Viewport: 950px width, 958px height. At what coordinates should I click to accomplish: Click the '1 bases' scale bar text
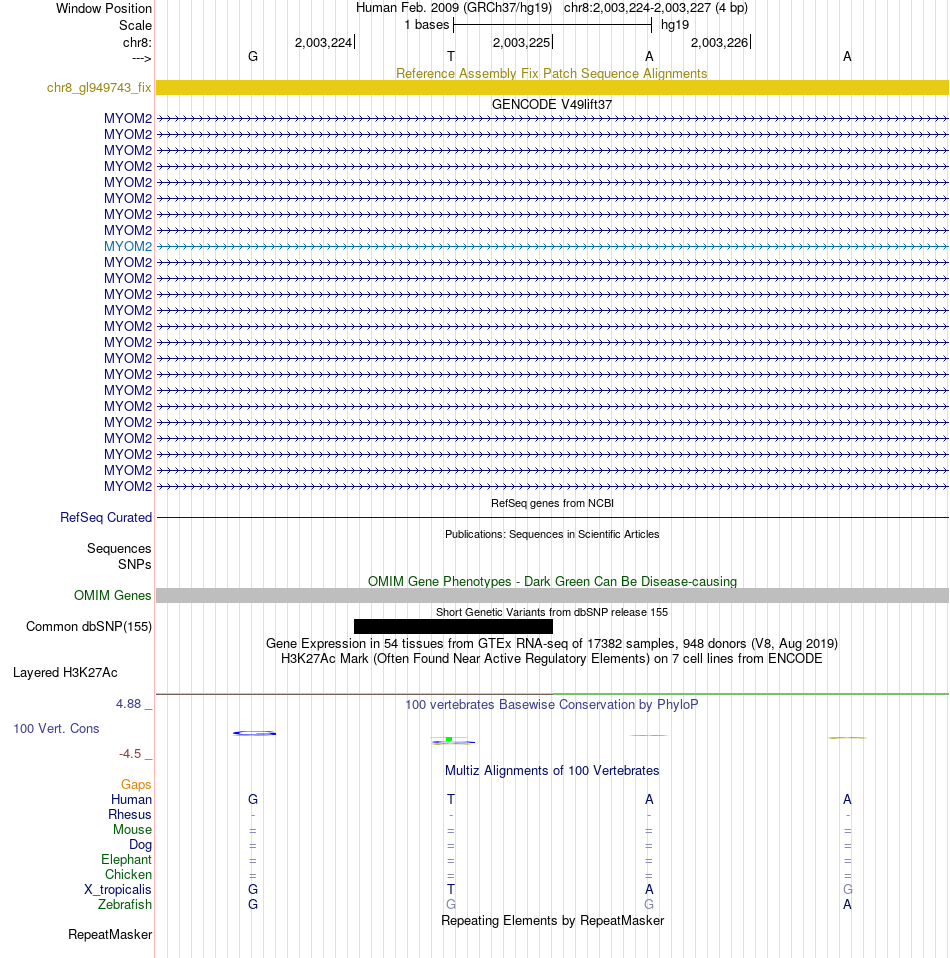[x=426, y=24]
